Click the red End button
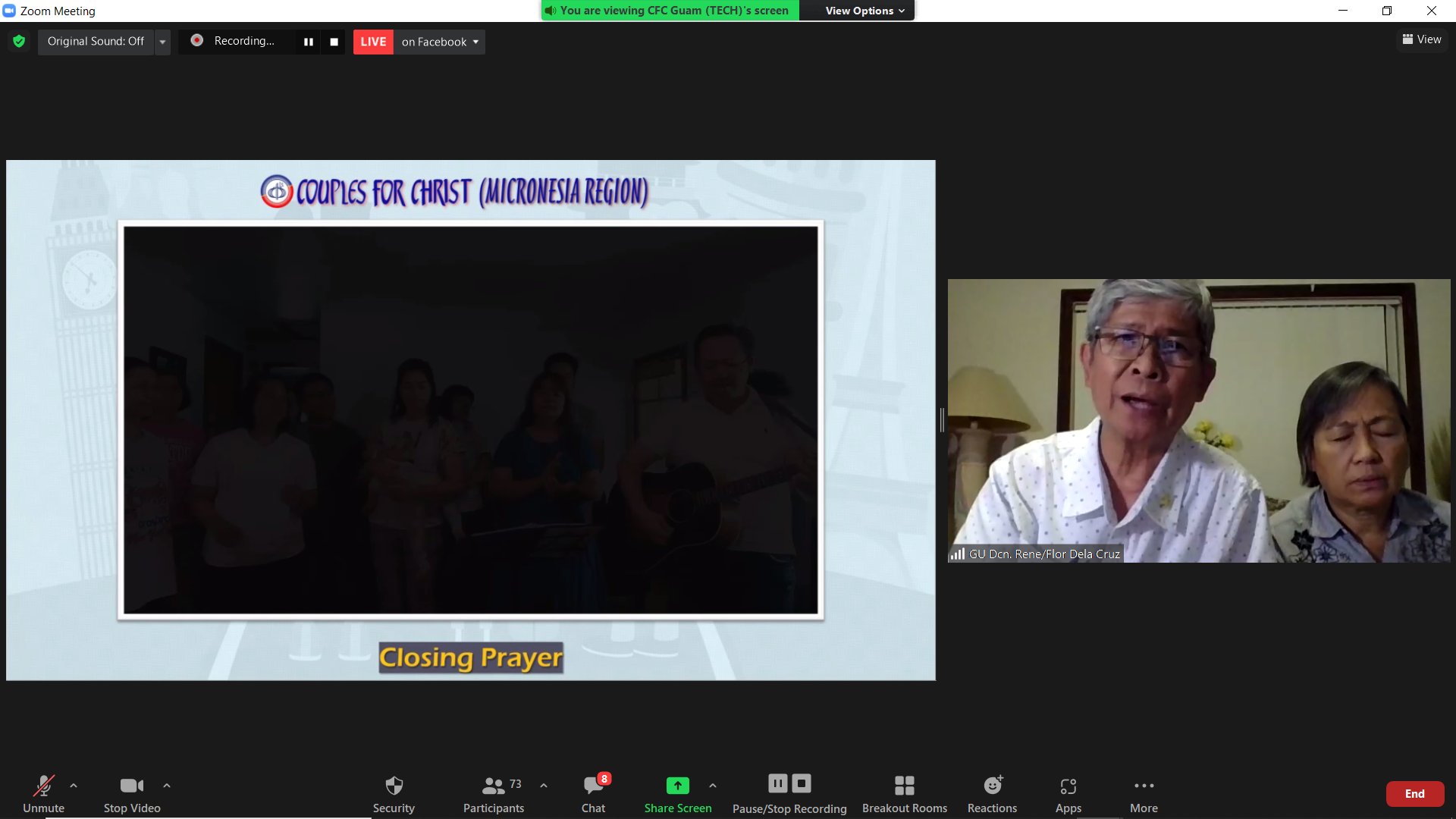 coord(1415,794)
